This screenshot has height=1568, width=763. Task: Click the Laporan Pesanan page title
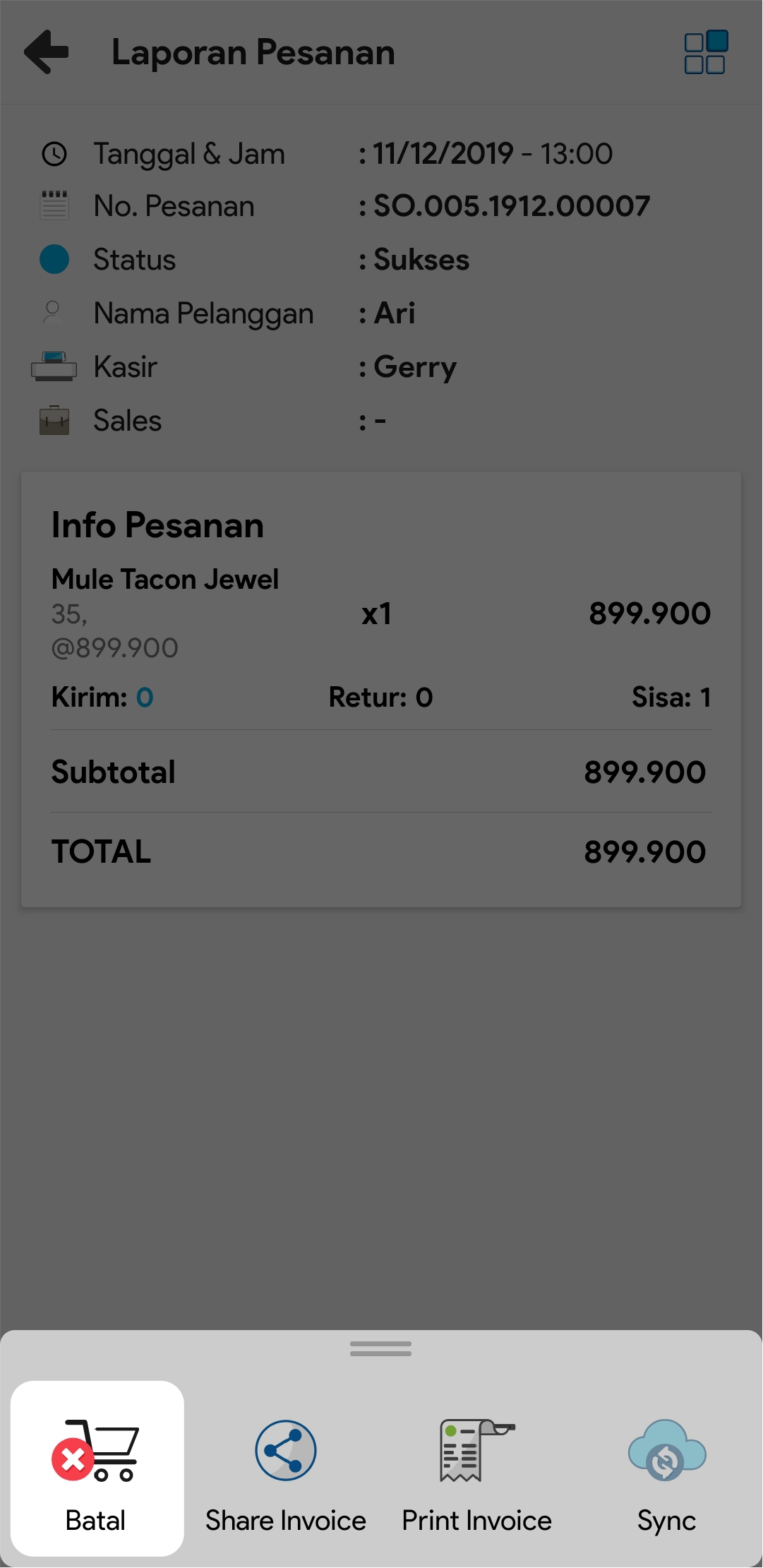click(x=253, y=53)
